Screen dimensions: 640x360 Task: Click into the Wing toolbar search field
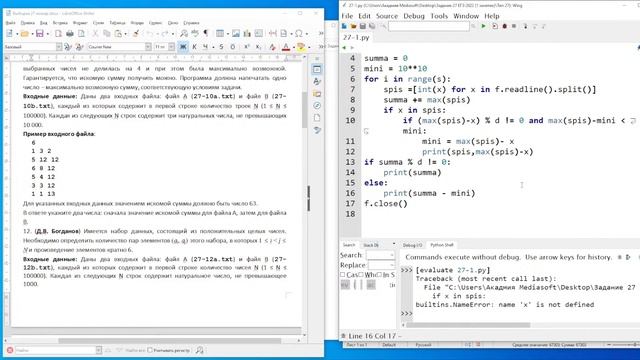[x=429, y=27]
